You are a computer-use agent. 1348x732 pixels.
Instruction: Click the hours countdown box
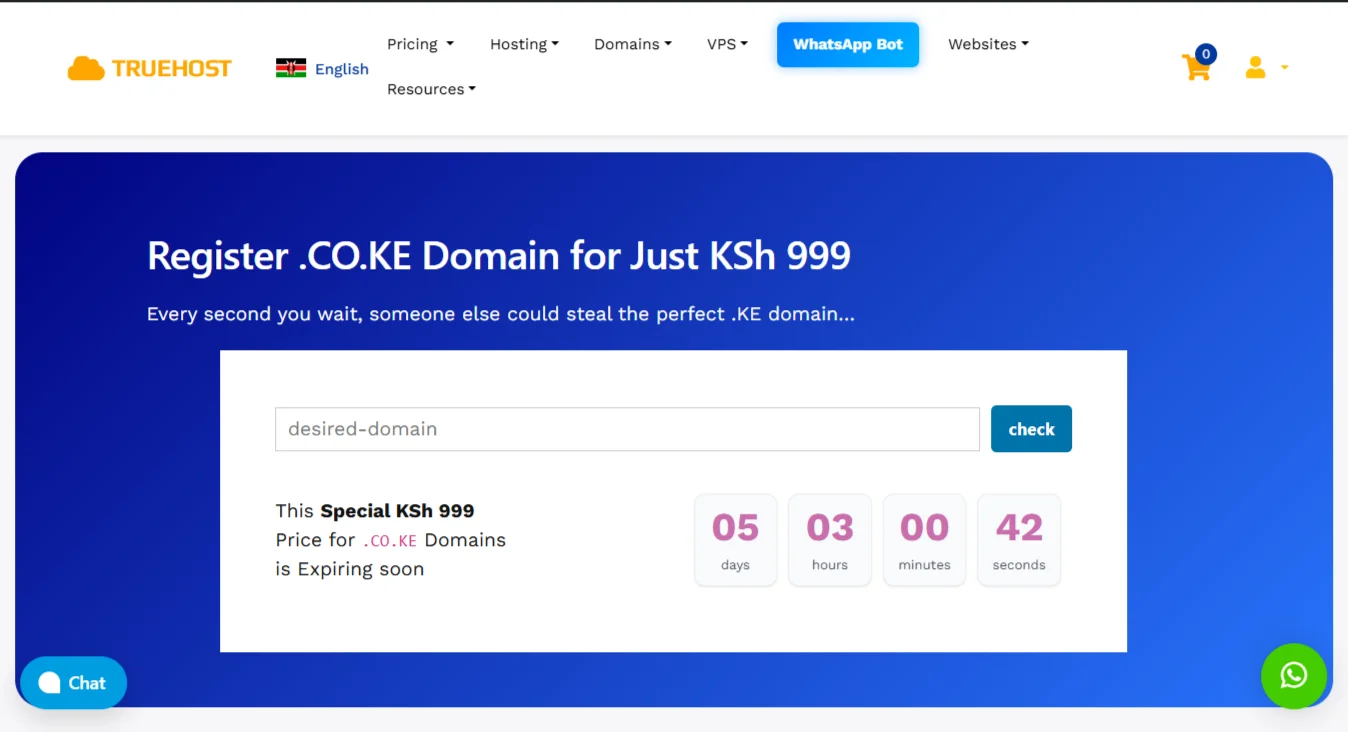(830, 540)
